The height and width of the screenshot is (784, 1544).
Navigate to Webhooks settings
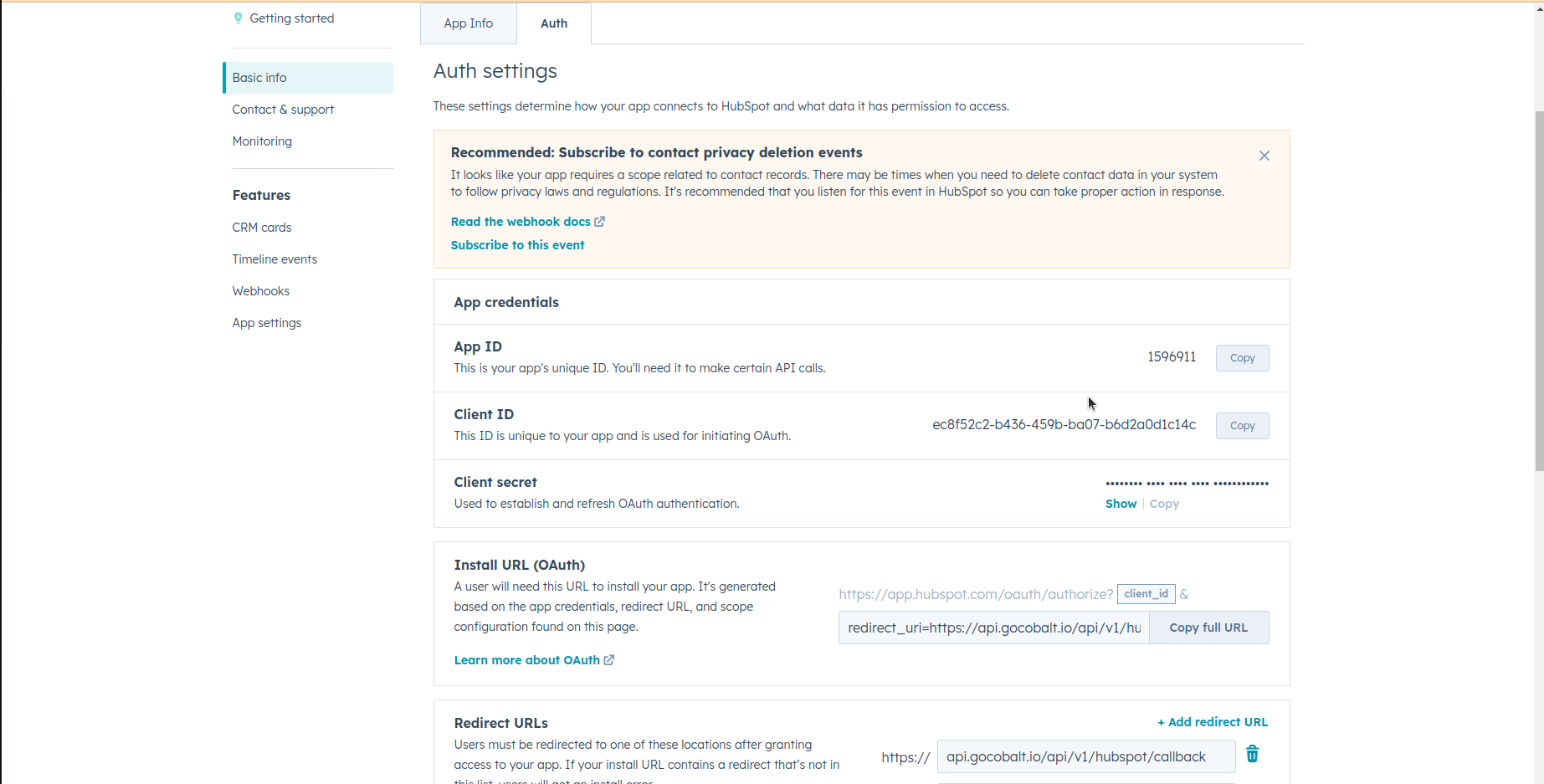click(x=260, y=290)
